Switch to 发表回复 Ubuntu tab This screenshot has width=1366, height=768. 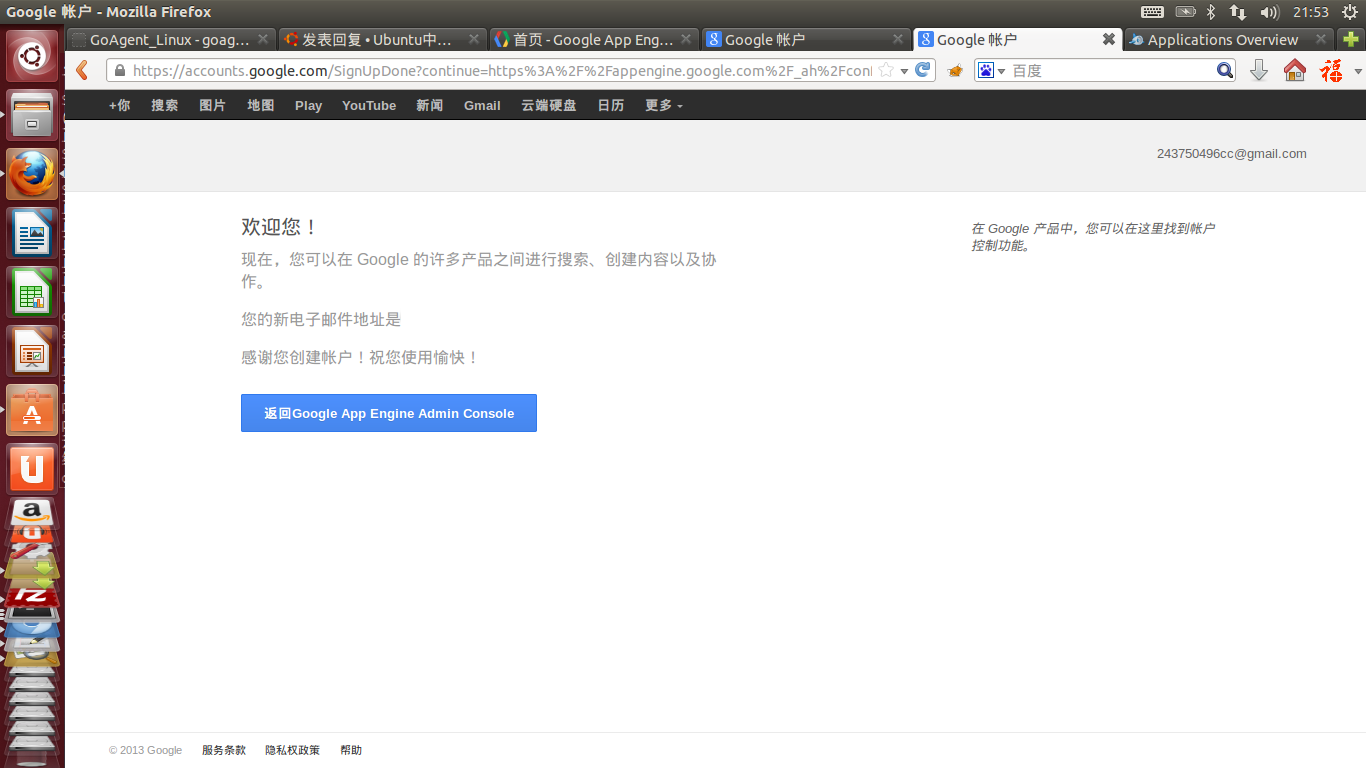(x=382, y=39)
